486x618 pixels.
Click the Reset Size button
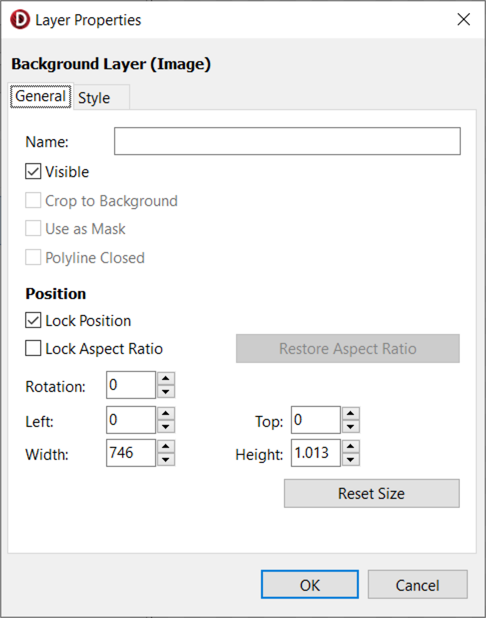click(x=372, y=493)
